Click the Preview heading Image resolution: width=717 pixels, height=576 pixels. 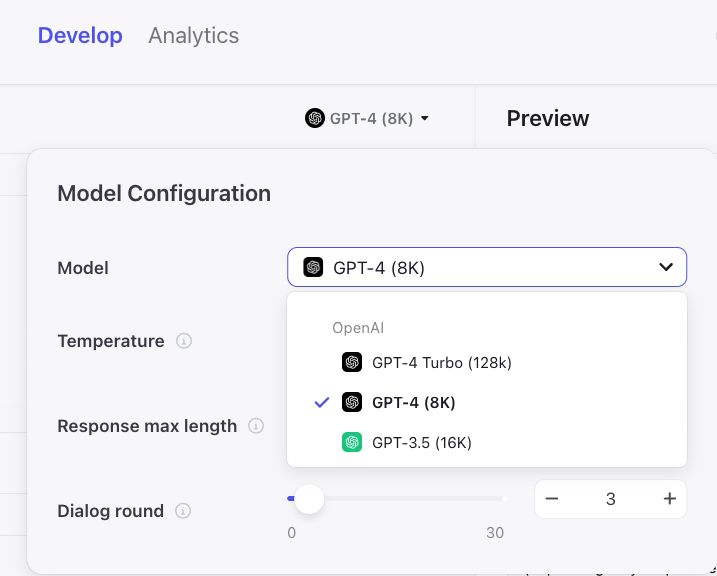[548, 118]
